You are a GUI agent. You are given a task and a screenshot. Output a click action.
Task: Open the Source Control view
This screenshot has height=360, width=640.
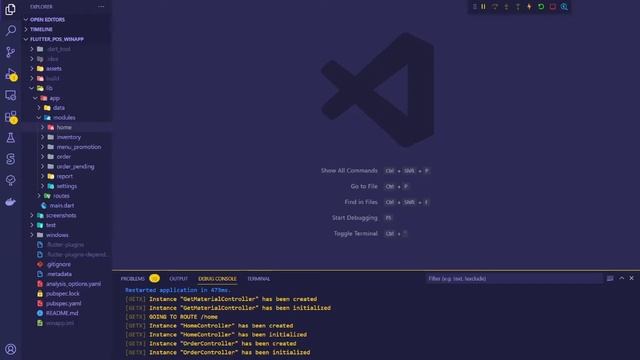[x=11, y=52]
